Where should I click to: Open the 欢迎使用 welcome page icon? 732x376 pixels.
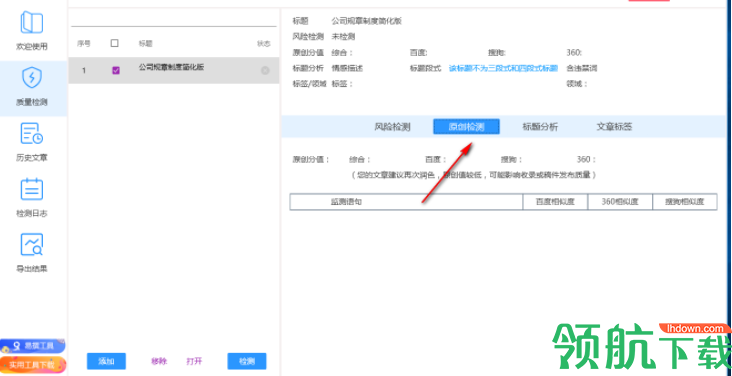tap(32, 23)
